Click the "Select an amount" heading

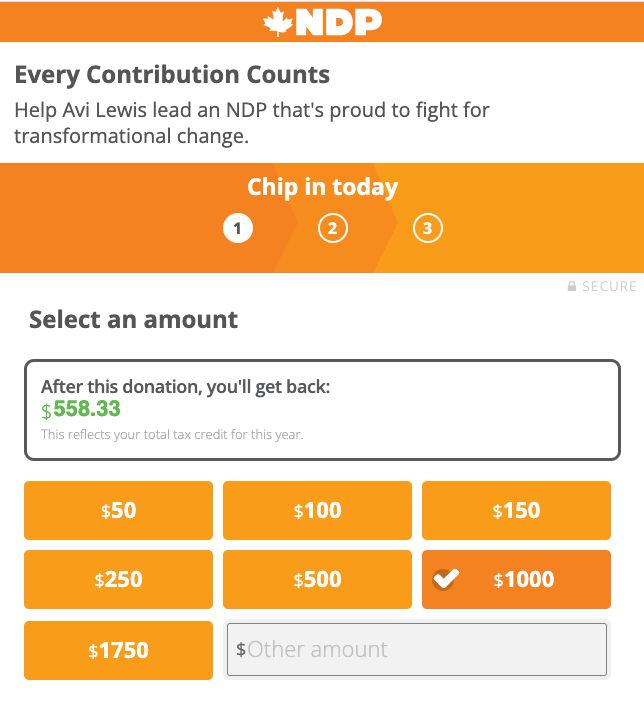[133, 320]
